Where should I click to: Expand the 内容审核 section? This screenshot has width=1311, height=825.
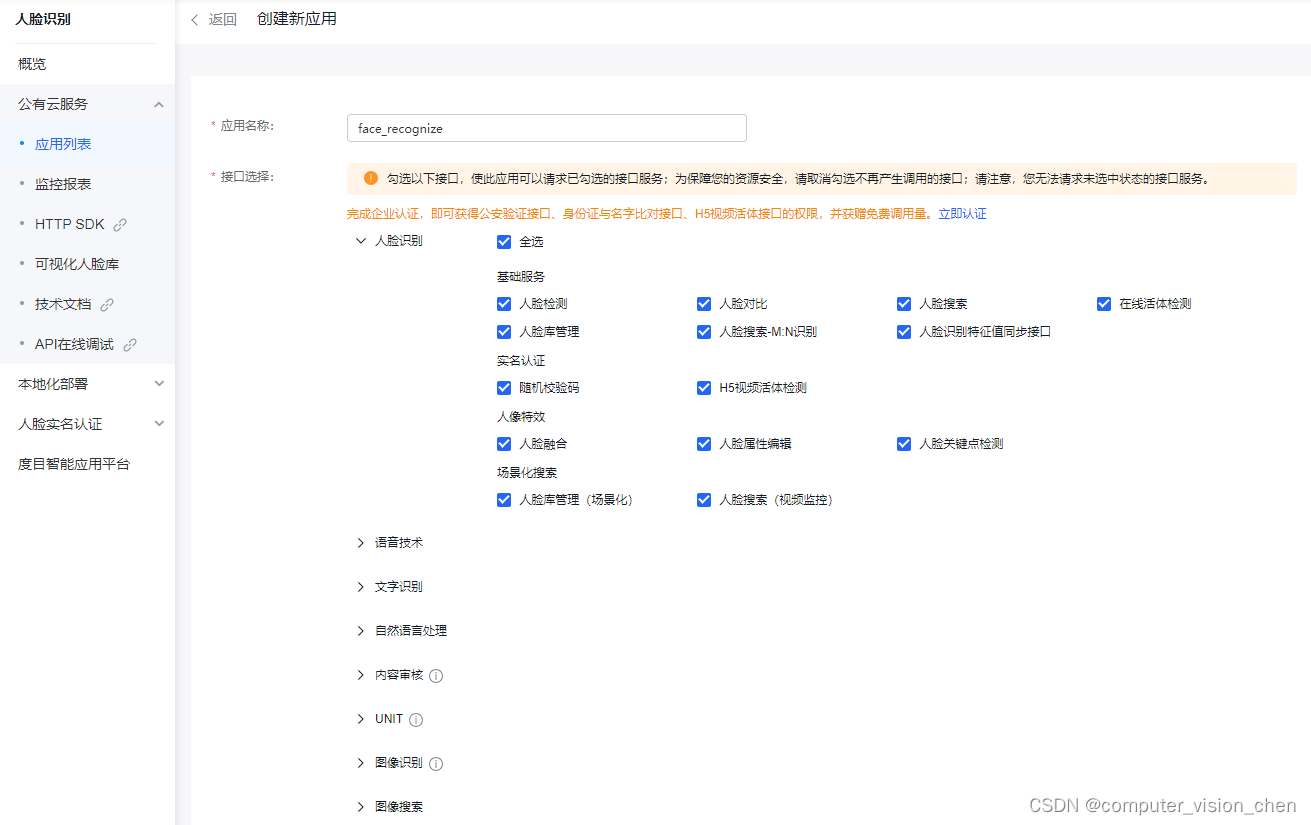point(361,675)
